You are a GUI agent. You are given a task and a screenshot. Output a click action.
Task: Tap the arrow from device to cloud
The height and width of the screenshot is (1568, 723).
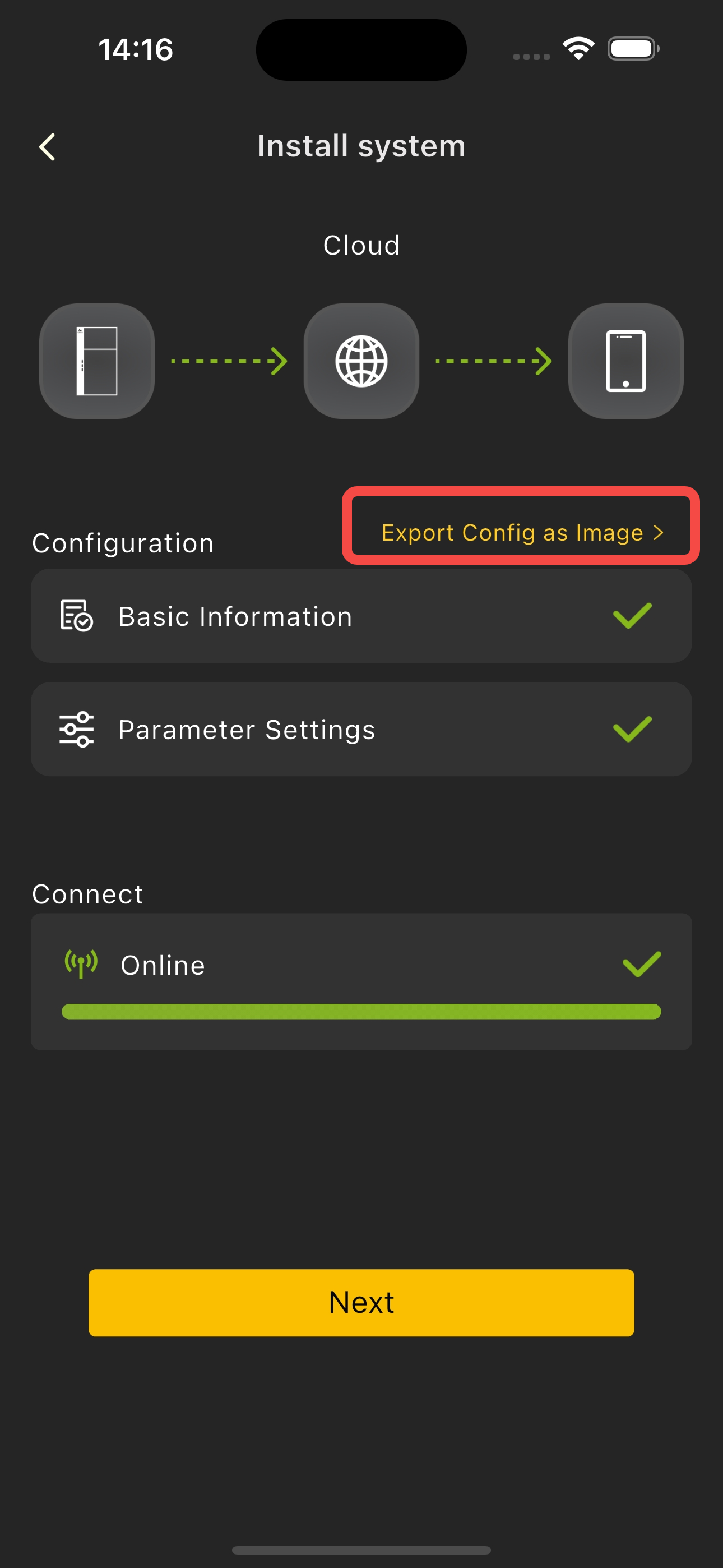(229, 361)
